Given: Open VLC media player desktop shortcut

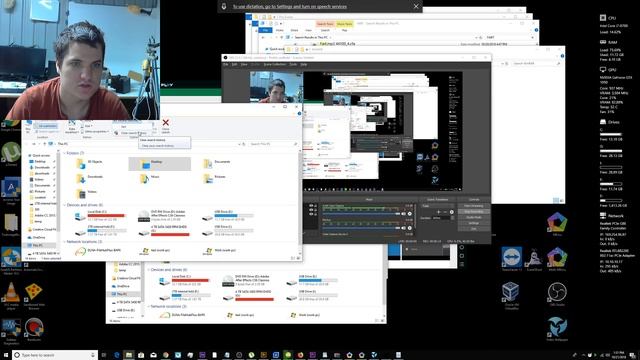Looking at the screenshot, I should pyautogui.click(x=11, y=296).
